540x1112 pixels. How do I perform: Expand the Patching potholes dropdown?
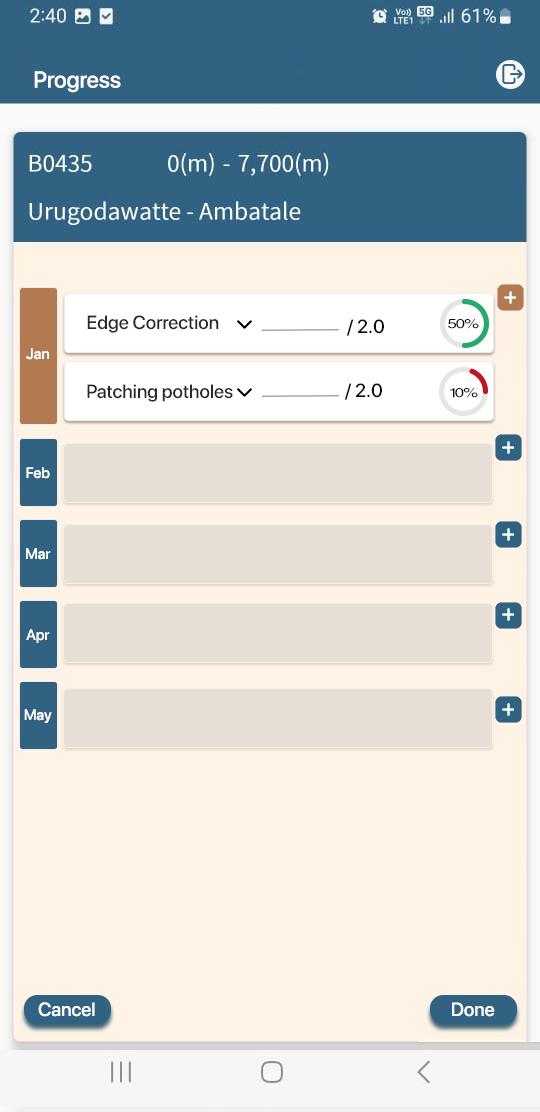coord(244,392)
